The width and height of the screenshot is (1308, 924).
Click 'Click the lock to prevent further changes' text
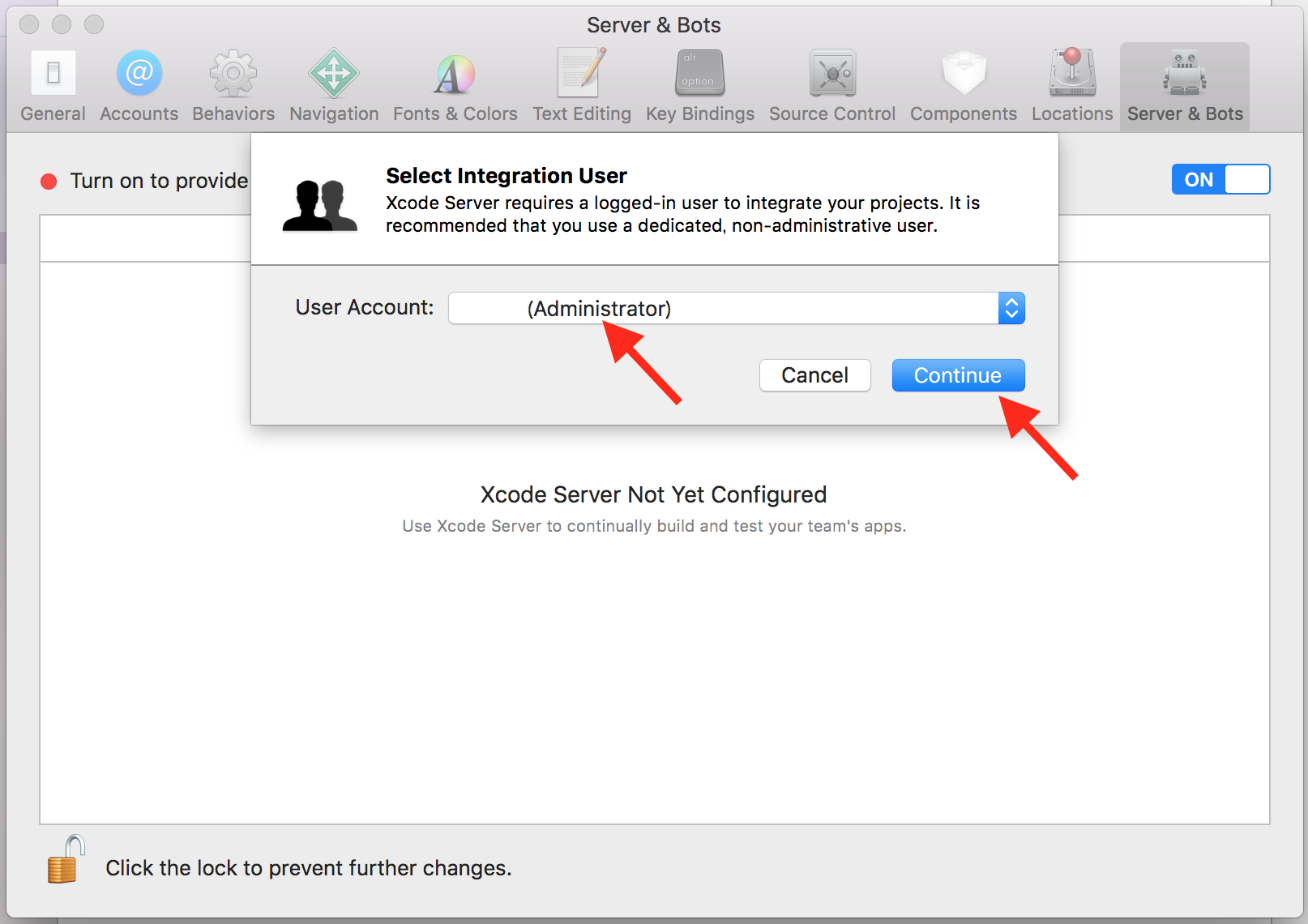coord(309,868)
